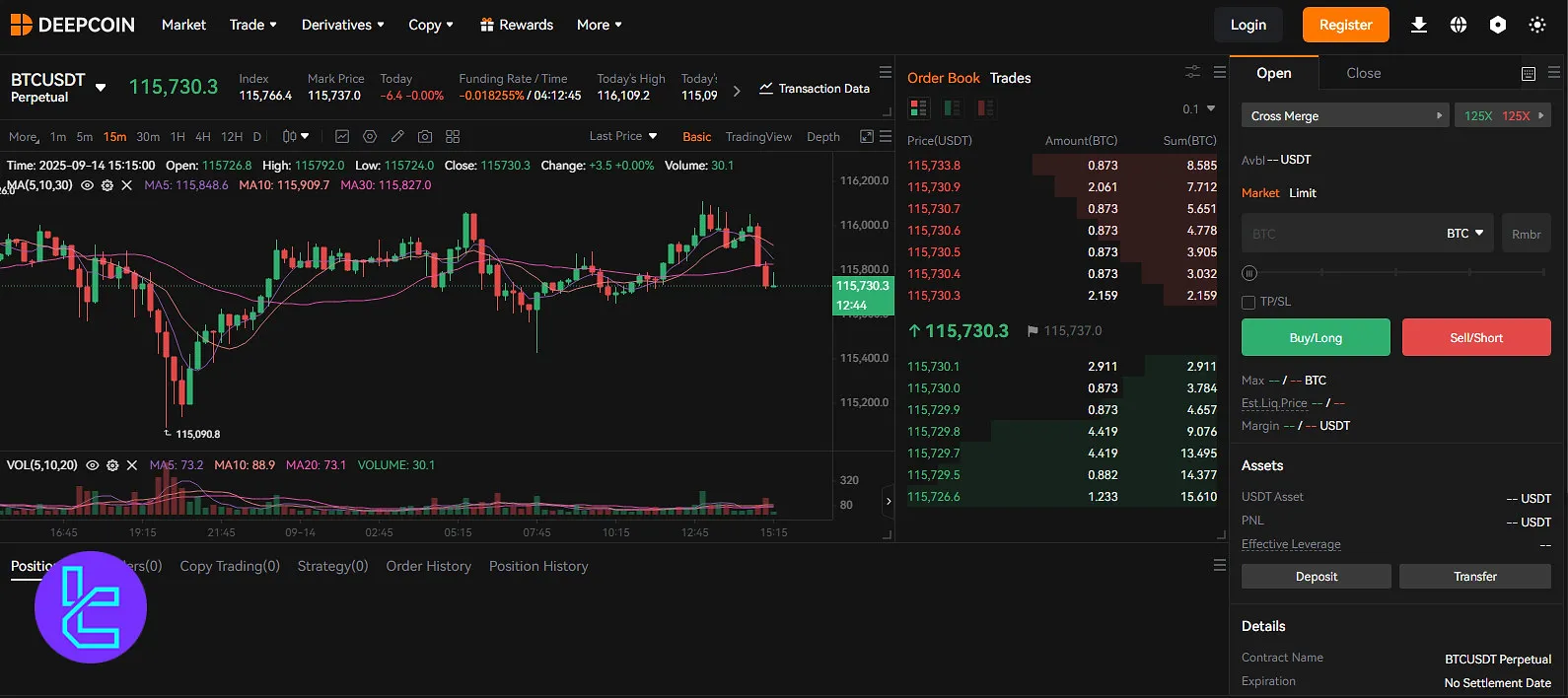1568x698 pixels.
Task: Open the download app icon
Action: pyautogui.click(x=1419, y=25)
